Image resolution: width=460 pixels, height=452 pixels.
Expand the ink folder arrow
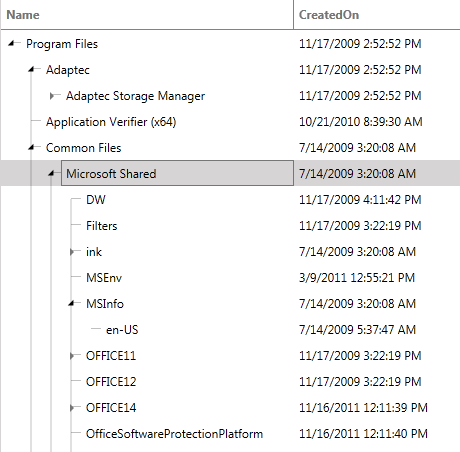pyautogui.click(x=72, y=252)
